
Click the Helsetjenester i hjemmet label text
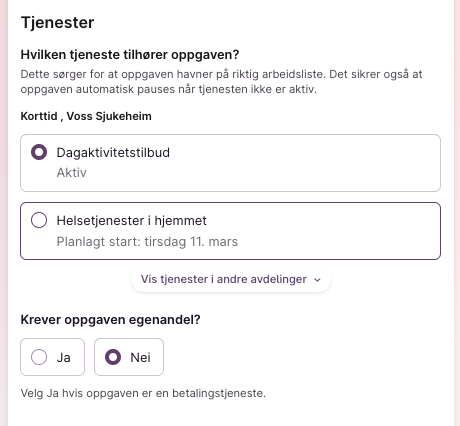131,220
